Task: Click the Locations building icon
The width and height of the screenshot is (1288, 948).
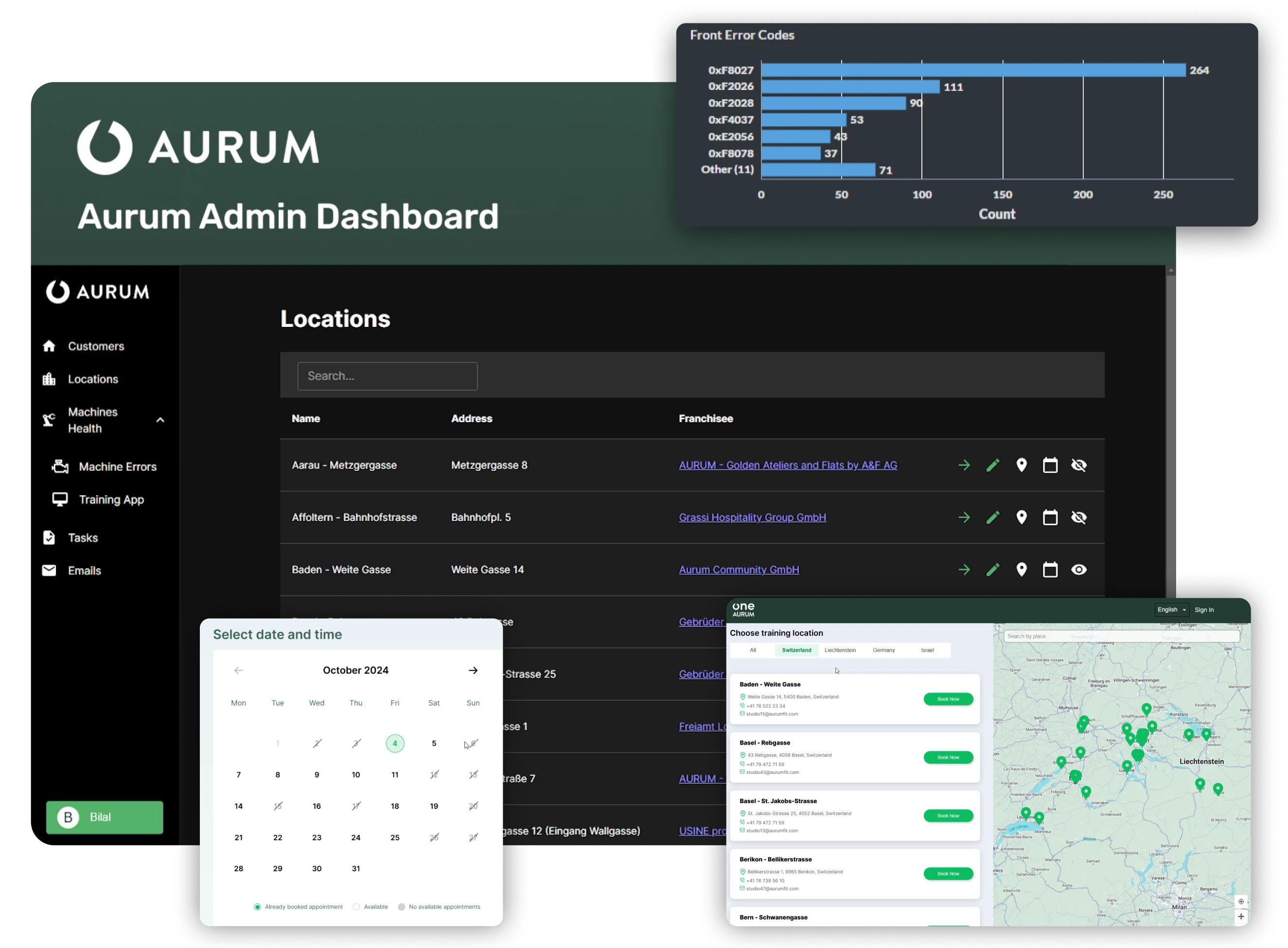Action: [49, 379]
